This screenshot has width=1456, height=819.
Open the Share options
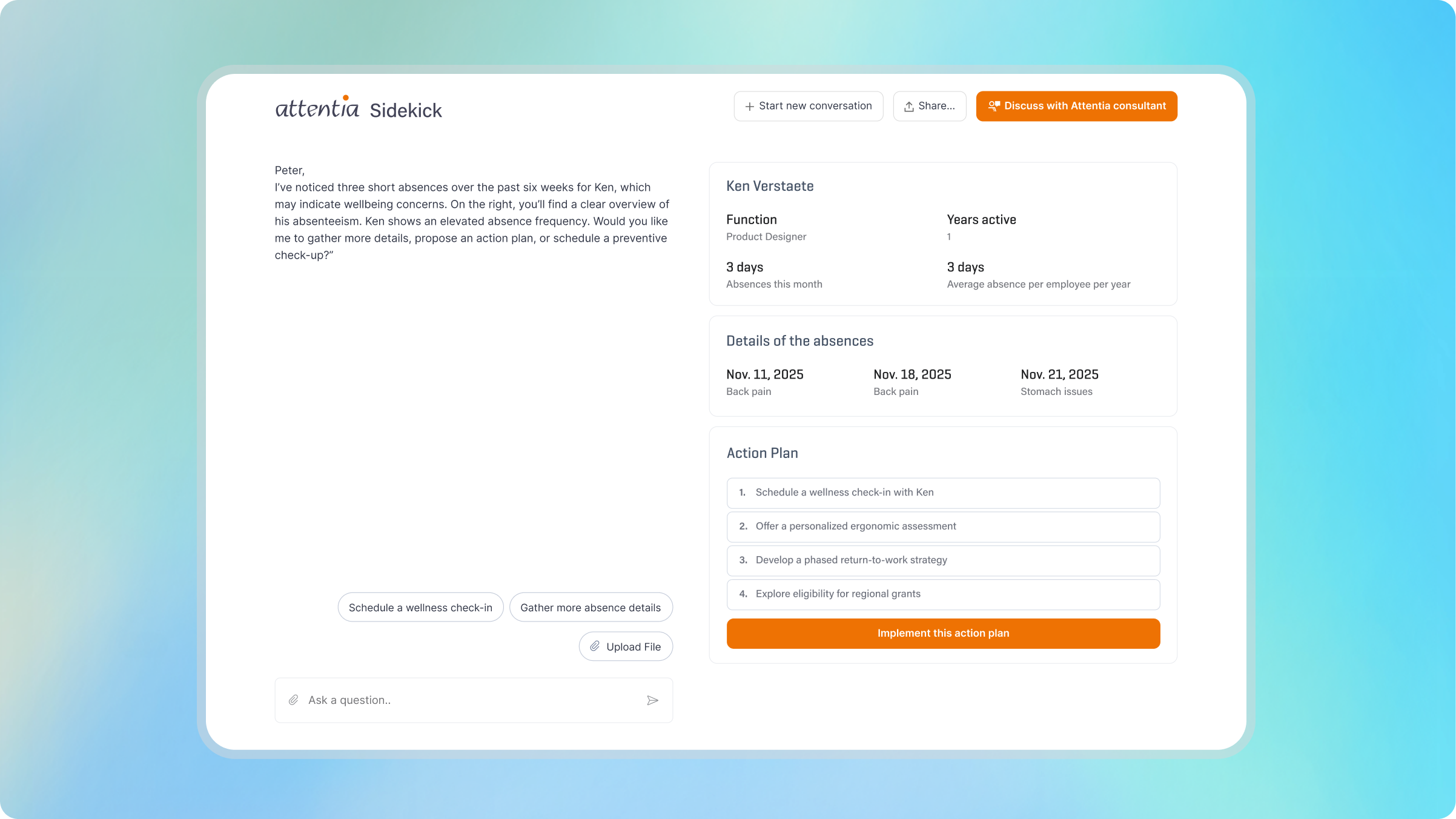[929, 106]
